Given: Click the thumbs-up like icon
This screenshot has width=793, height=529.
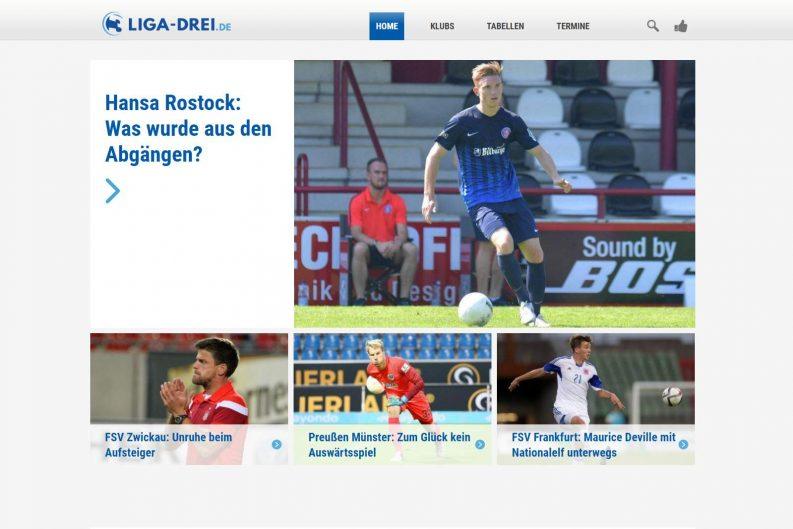Looking at the screenshot, I should click(x=681, y=26).
